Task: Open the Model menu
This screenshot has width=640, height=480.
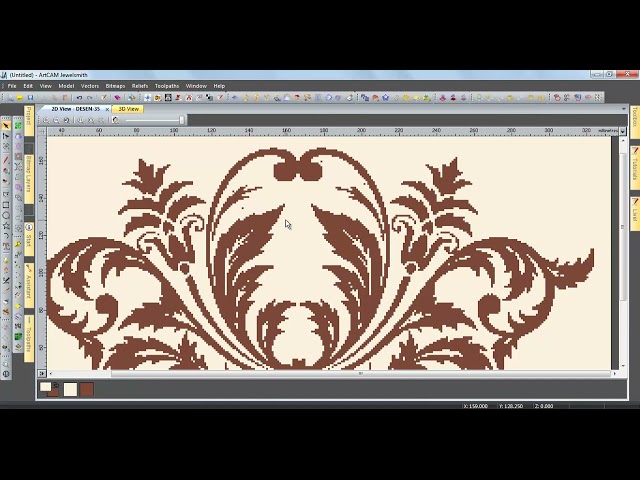Action: coord(66,86)
